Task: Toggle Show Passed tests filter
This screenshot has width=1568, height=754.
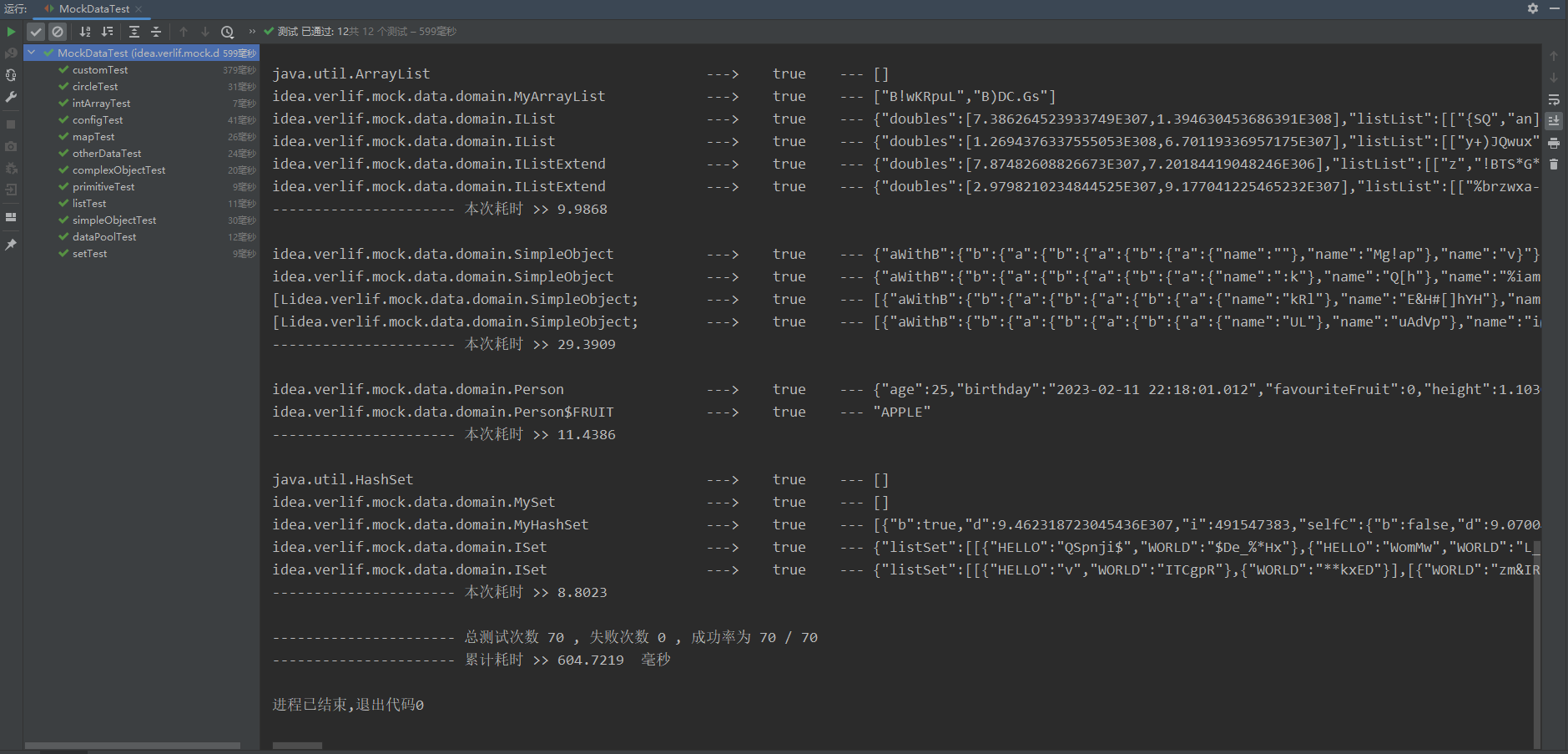Action: (36, 32)
